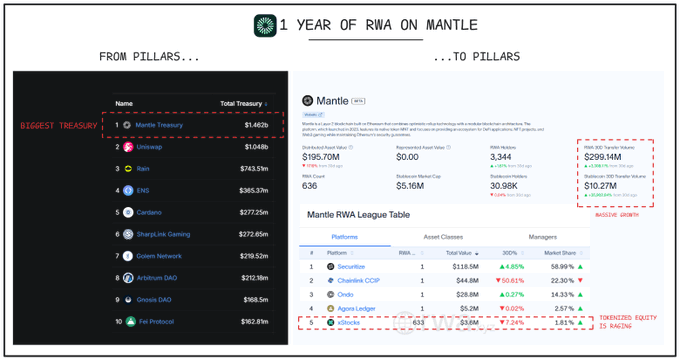Open the Uniswap treasury link
Screen dimensions: 680x360
[149, 147]
